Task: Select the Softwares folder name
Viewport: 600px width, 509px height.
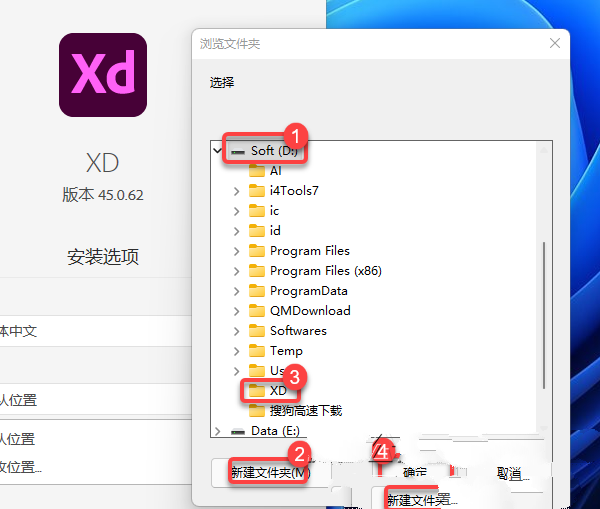Action: [298, 331]
